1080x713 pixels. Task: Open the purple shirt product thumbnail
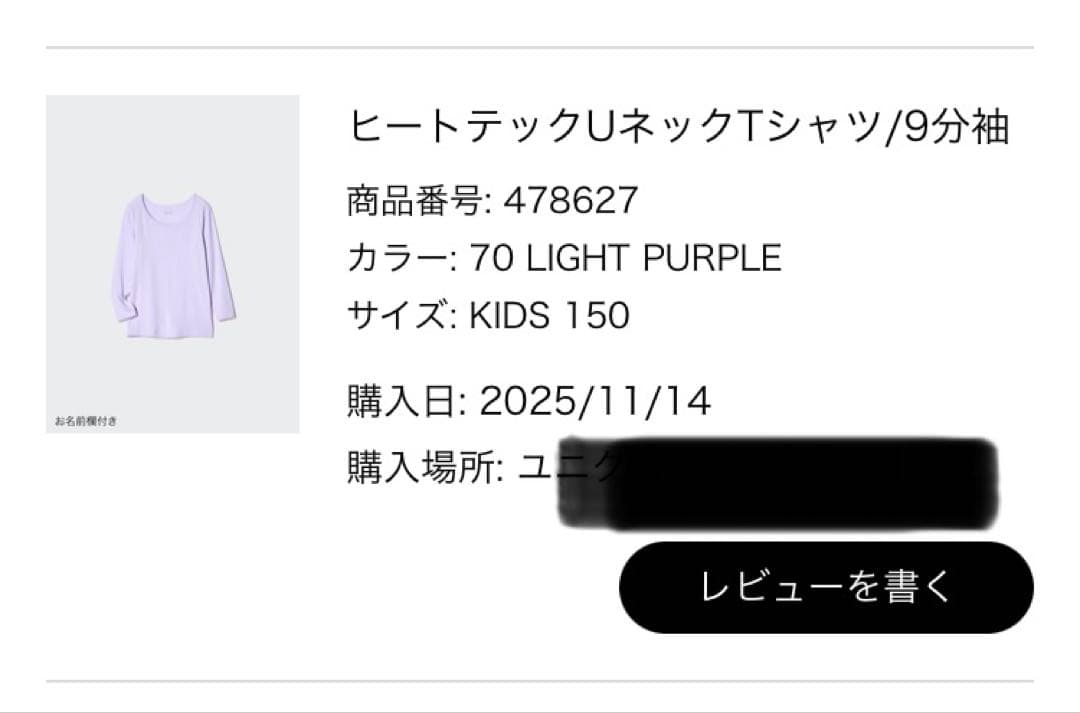click(172, 264)
